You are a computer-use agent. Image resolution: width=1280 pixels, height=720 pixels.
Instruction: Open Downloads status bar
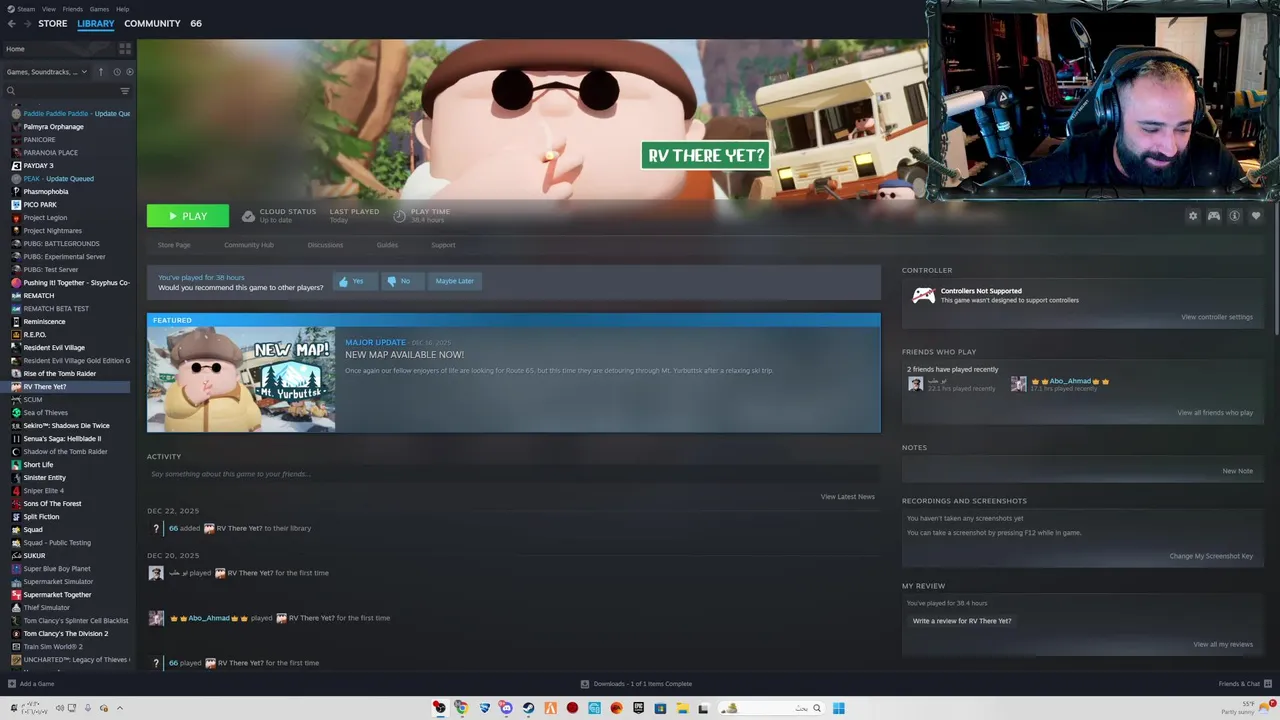636,684
